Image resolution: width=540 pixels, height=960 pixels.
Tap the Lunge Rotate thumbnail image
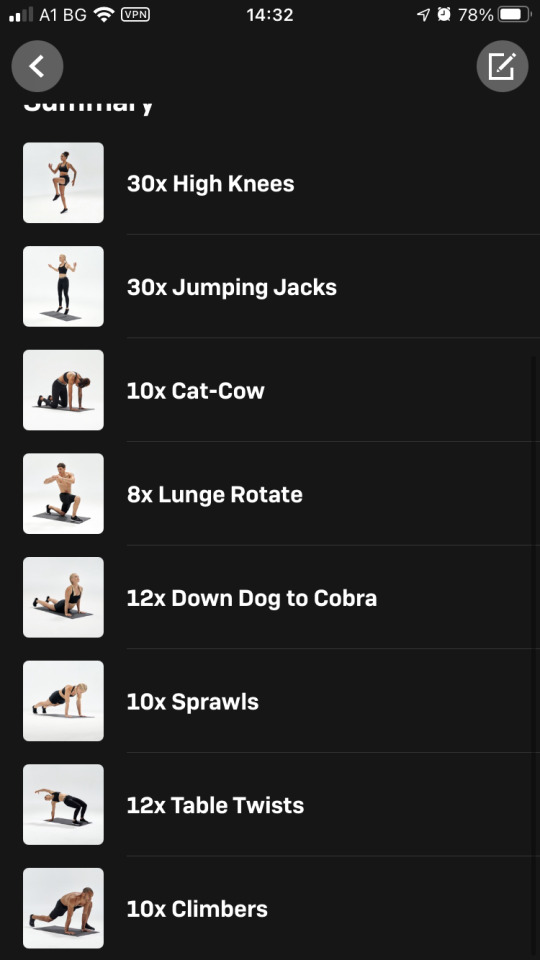tap(63, 493)
